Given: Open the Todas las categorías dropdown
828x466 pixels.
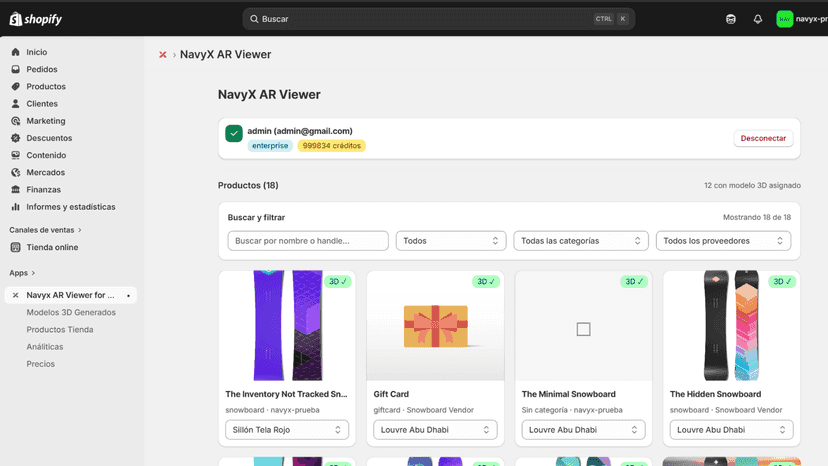Looking at the screenshot, I should [x=581, y=240].
